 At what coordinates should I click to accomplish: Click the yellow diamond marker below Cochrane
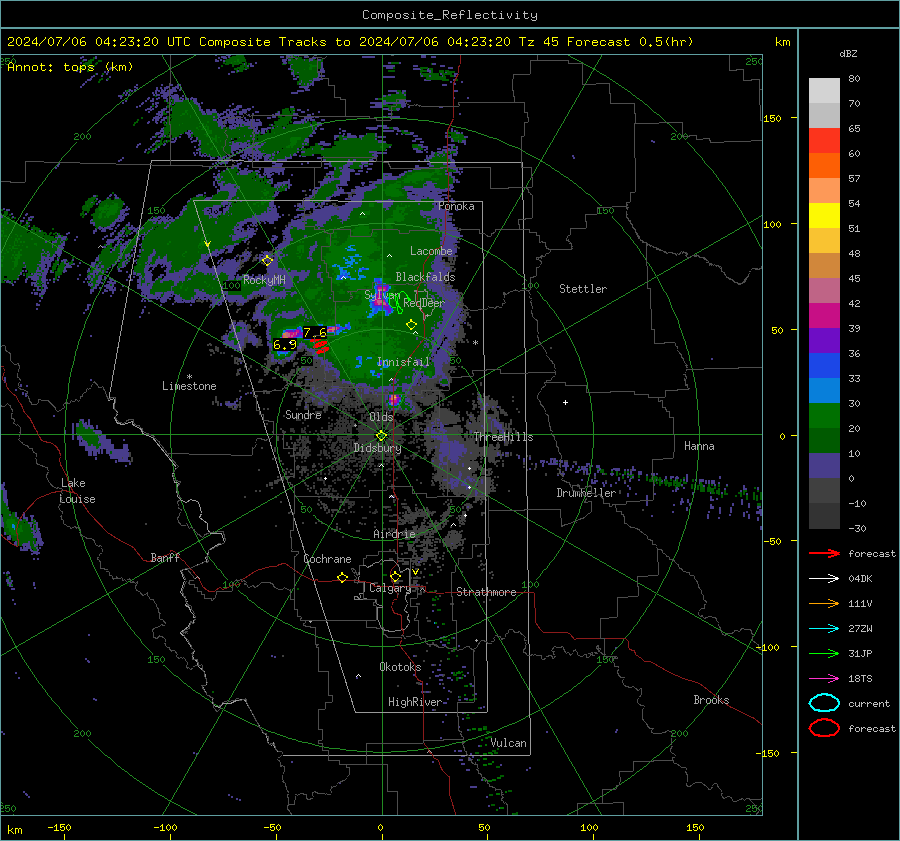[342, 577]
